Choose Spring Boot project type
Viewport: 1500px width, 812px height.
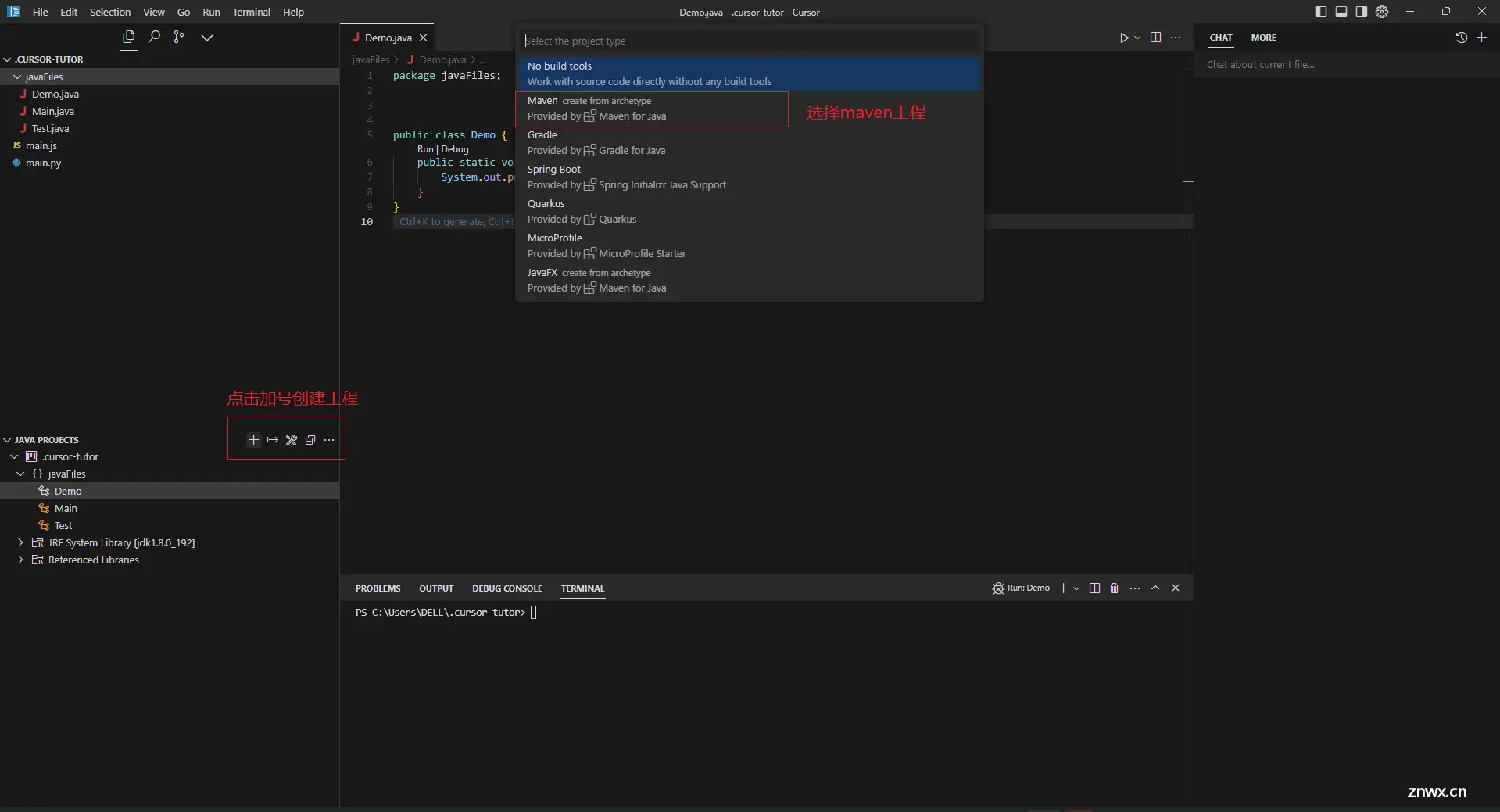pyautogui.click(x=749, y=177)
